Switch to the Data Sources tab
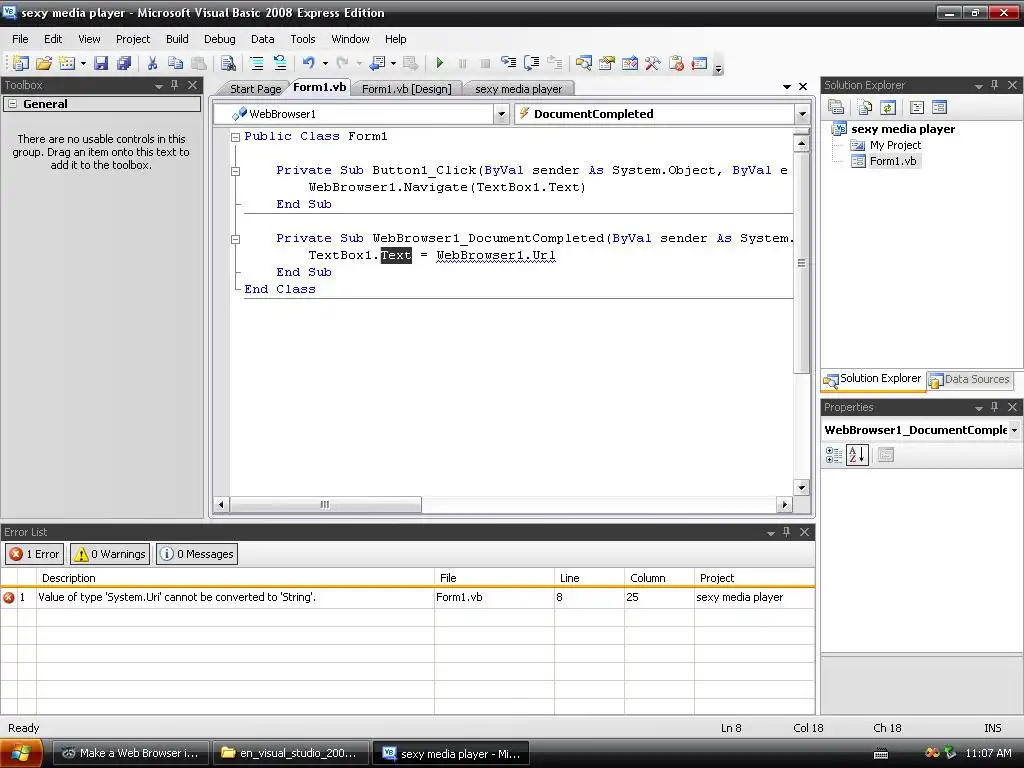Image resolution: width=1024 pixels, height=768 pixels. (x=970, y=379)
